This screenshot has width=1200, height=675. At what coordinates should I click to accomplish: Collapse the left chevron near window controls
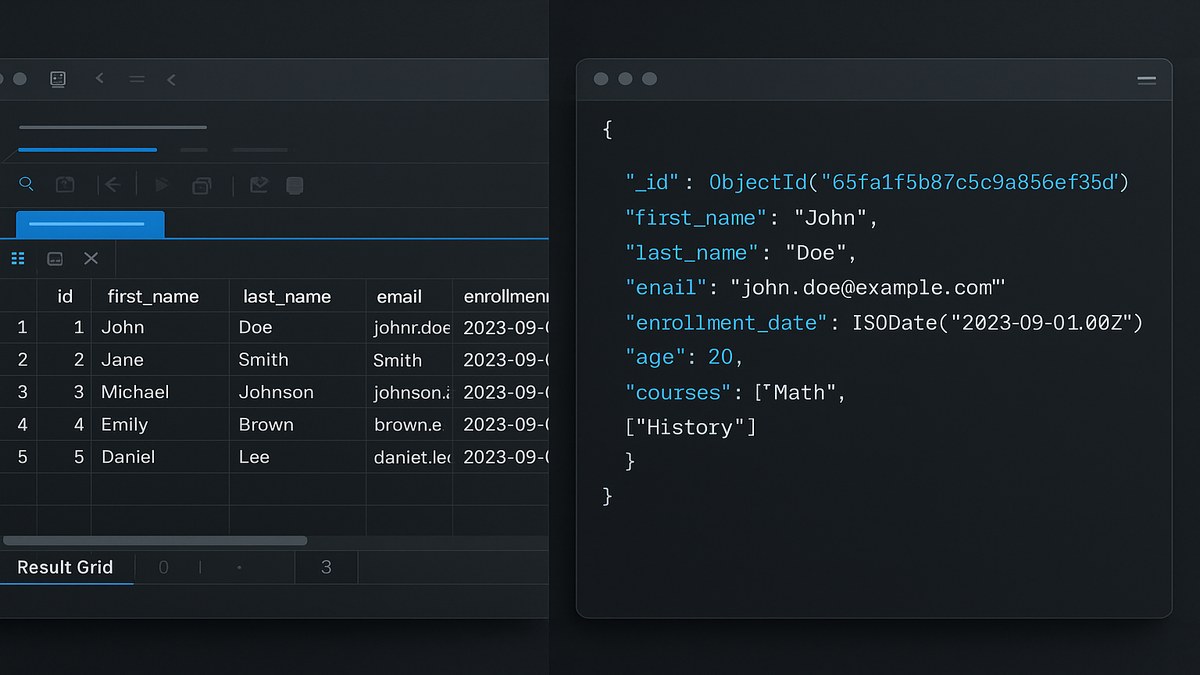[x=99, y=77]
